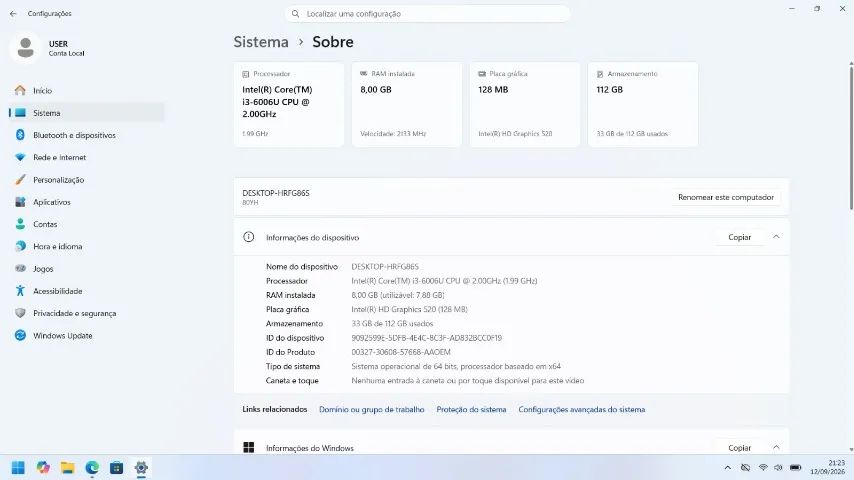The image size is (854, 480).
Task: Copy Windows information with Copiar
Action: [740, 448]
